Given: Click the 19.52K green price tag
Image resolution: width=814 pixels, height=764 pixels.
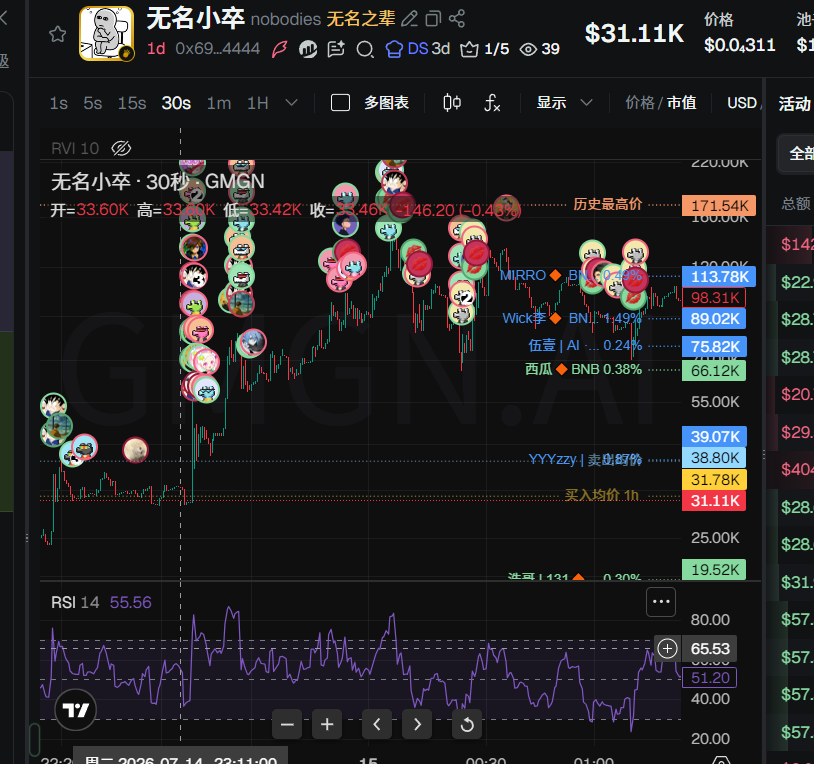Looking at the screenshot, I should [x=714, y=569].
